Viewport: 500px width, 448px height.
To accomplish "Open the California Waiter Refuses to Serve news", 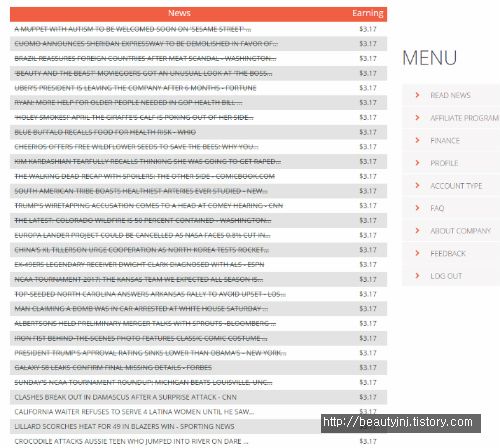I will 134,412.
